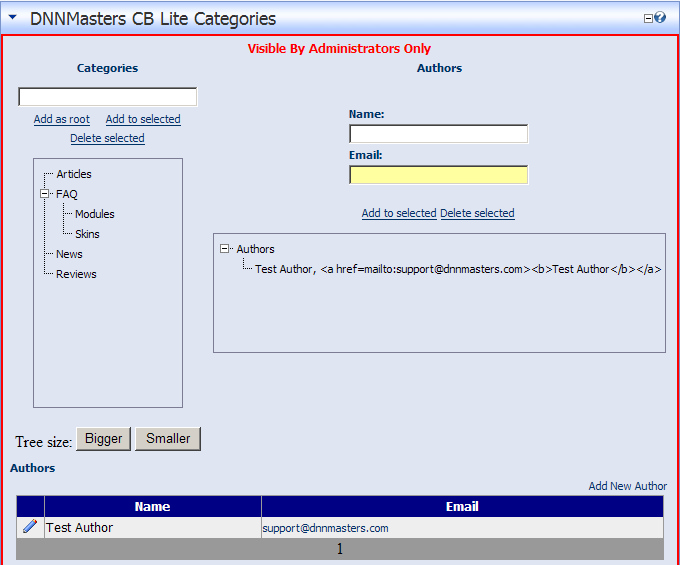Image resolution: width=680 pixels, height=565 pixels.
Task: Select the Reviews category
Action: point(76,274)
